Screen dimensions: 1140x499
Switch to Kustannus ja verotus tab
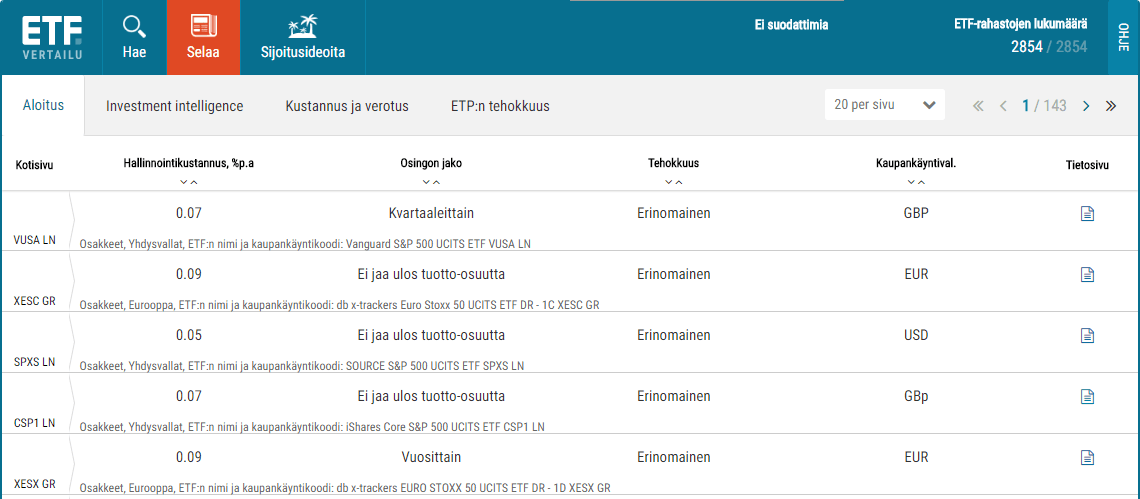pos(347,106)
